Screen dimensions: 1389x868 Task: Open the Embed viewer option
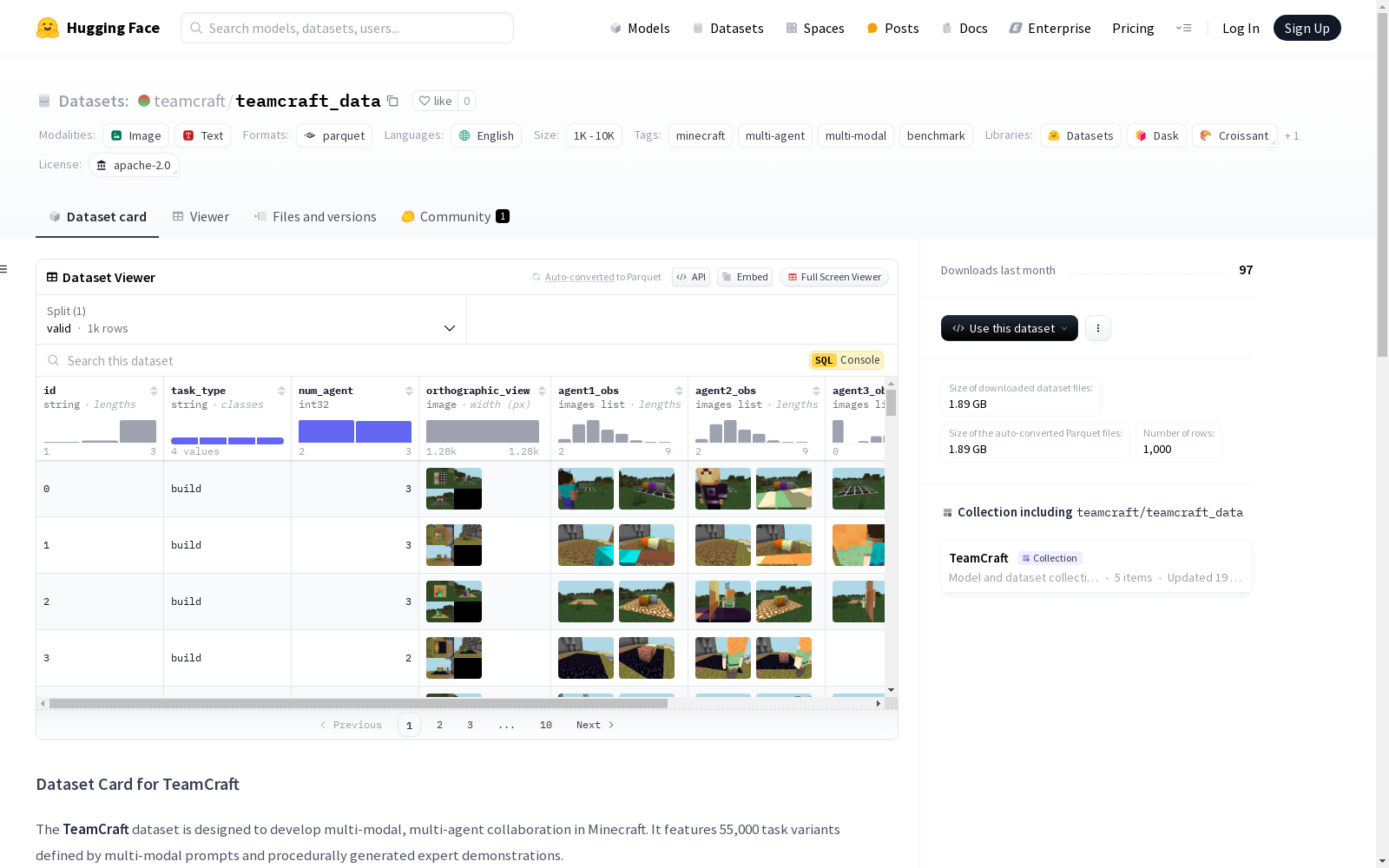[x=745, y=277]
